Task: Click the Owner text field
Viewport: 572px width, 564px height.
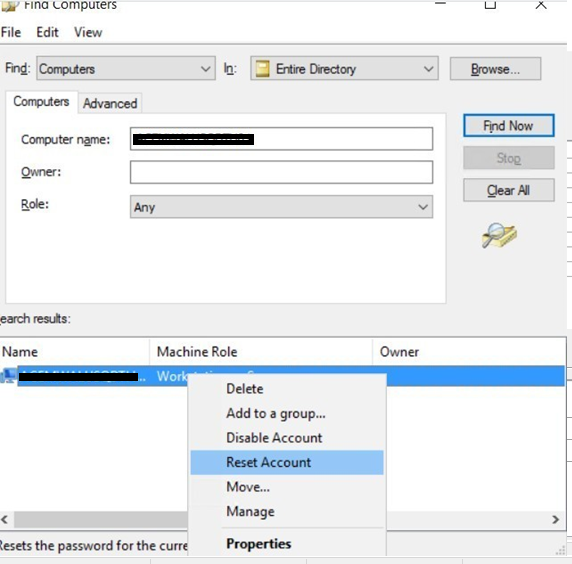Action: (x=281, y=172)
